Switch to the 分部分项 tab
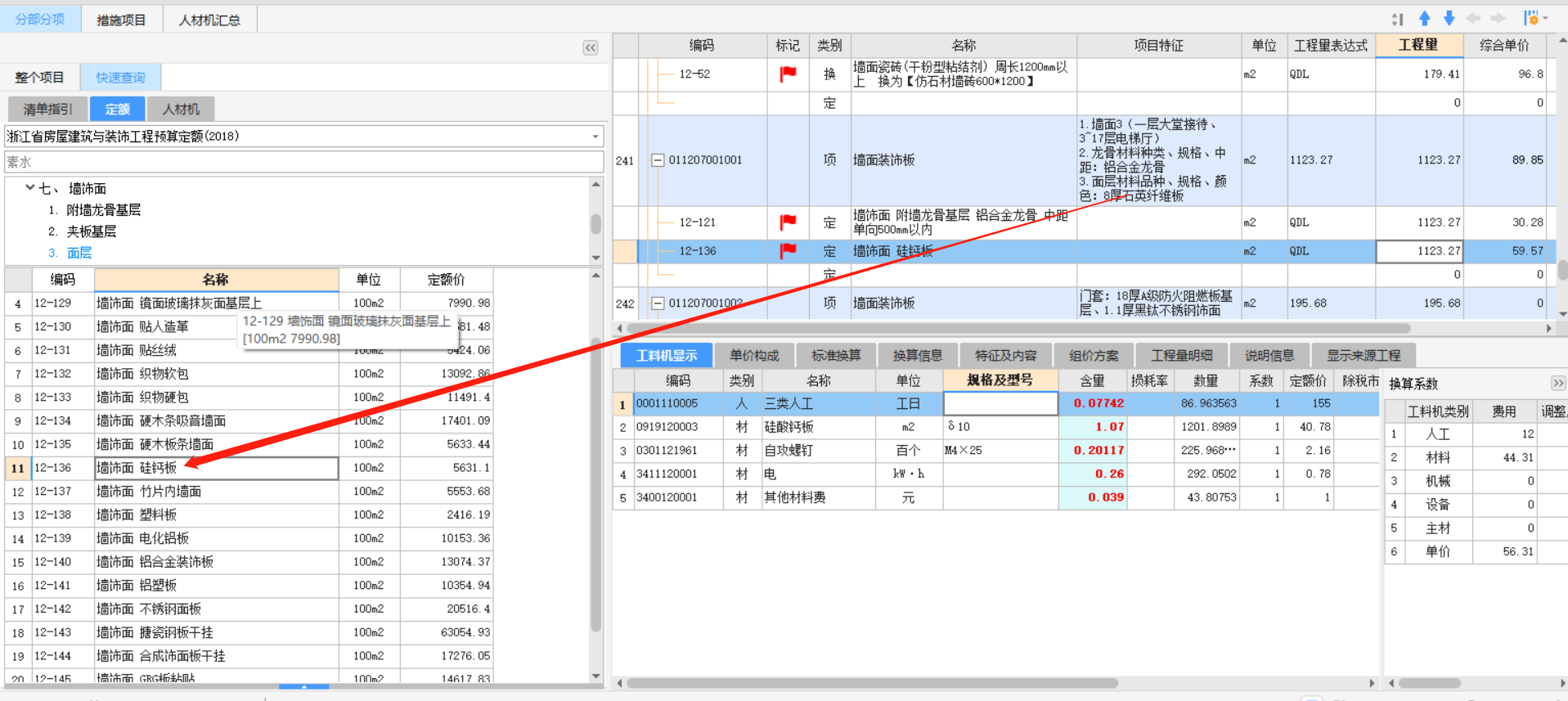This screenshot has width=1568, height=701. (40, 19)
